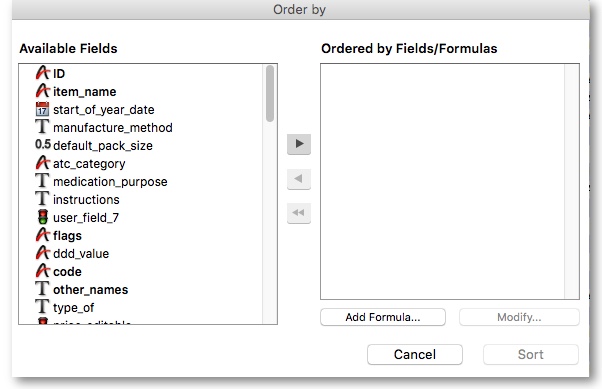Image resolution: width=602 pixels, height=389 pixels.
Task: Pick the type_of field entry
Action: 73,308
